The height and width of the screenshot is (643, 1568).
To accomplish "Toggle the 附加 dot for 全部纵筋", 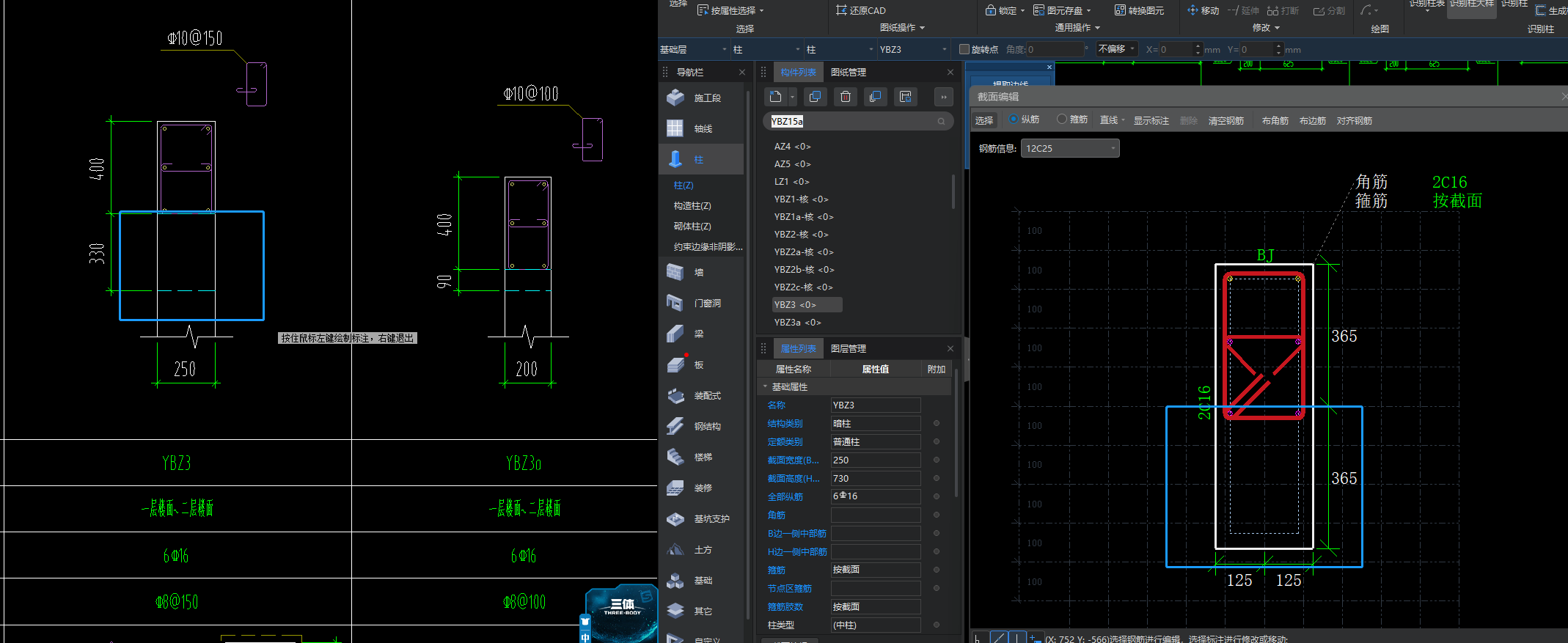I will [937, 496].
